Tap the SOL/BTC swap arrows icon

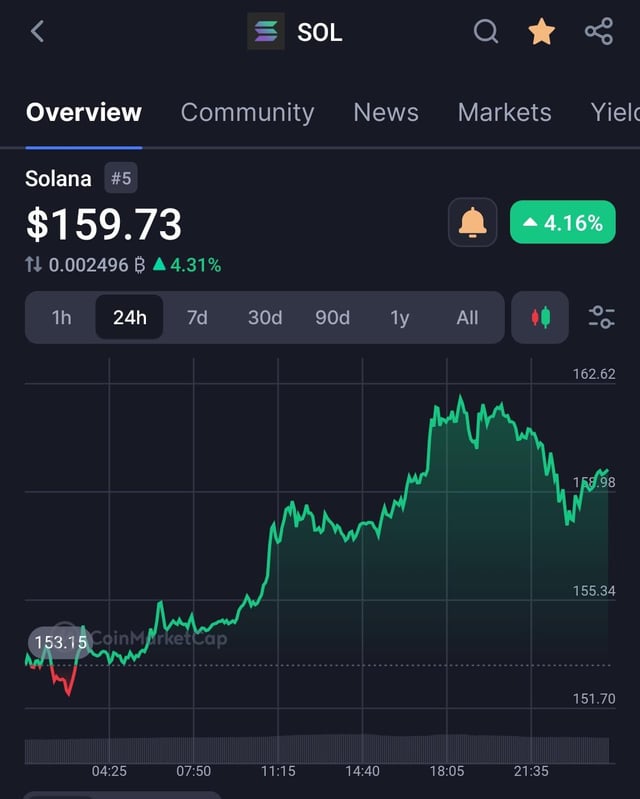tap(34, 265)
